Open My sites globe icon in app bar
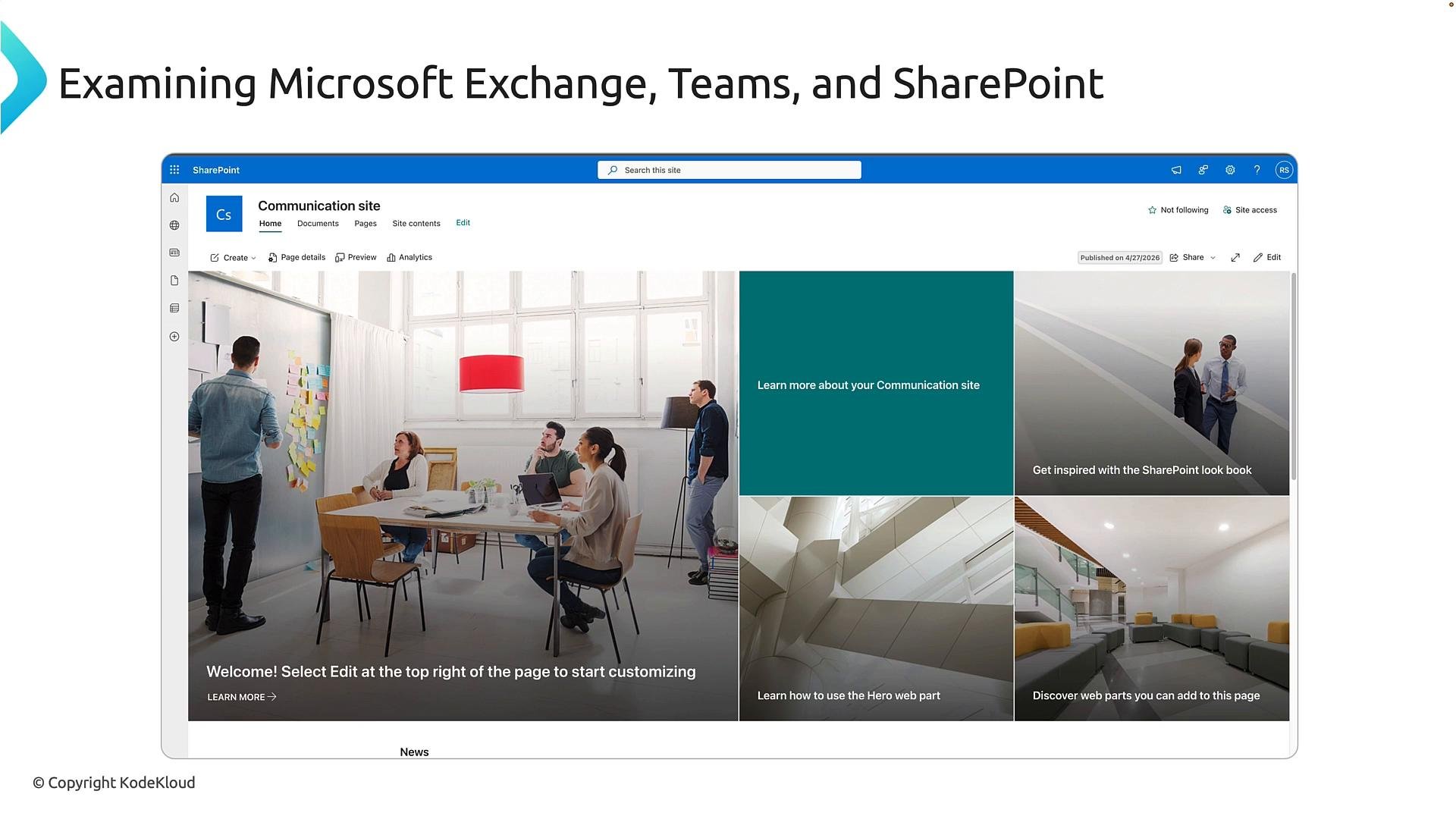Image resolution: width=1456 pixels, height=819 pixels. (174, 225)
